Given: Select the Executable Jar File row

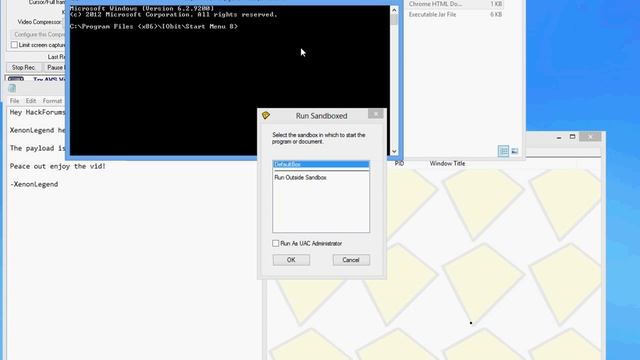Looking at the screenshot, I should click(455, 14).
